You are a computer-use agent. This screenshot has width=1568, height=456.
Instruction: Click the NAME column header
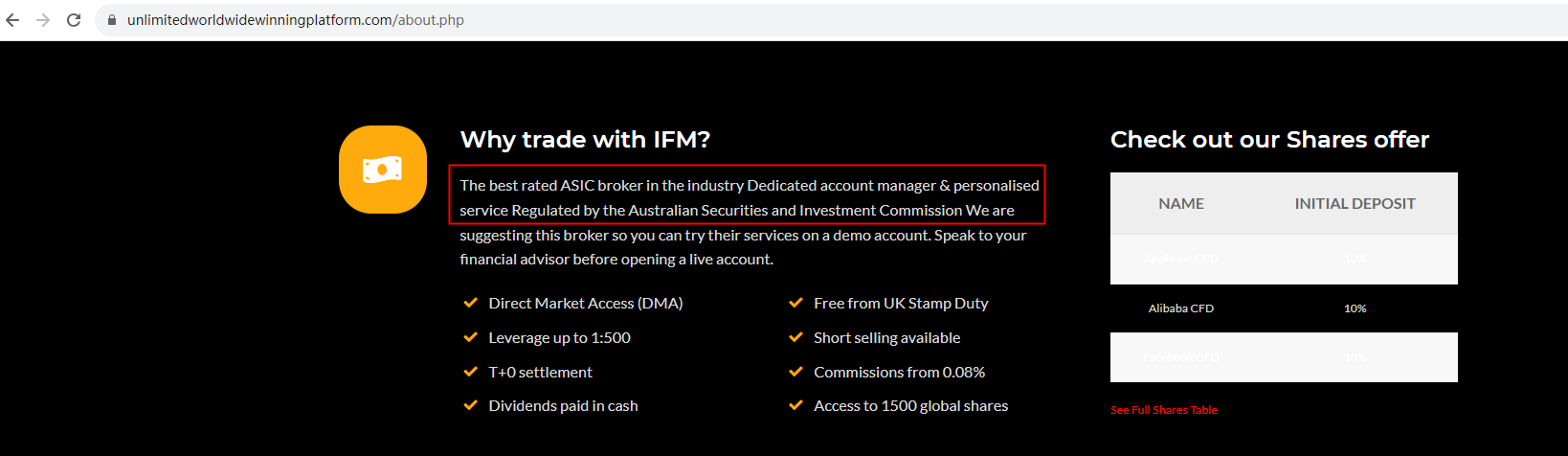1181,203
